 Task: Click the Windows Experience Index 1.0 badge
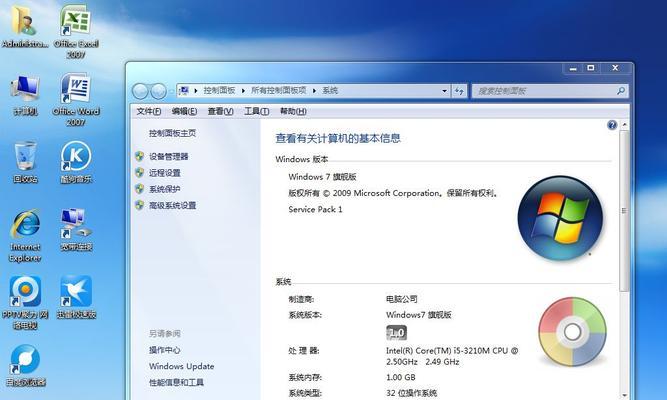click(396, 332)
